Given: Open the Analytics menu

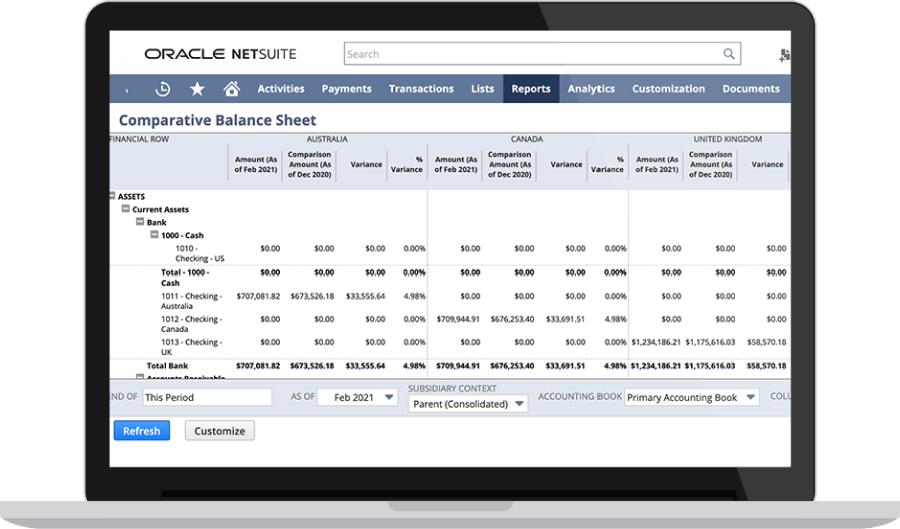Looking at the screenshot, I should click(x=591, y=89).
